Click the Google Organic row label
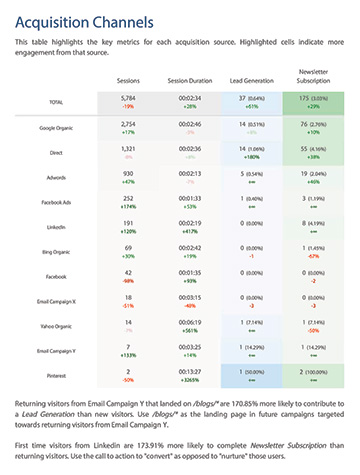The image size is (360, 475). pyautogui.click(x=56, y=128)
